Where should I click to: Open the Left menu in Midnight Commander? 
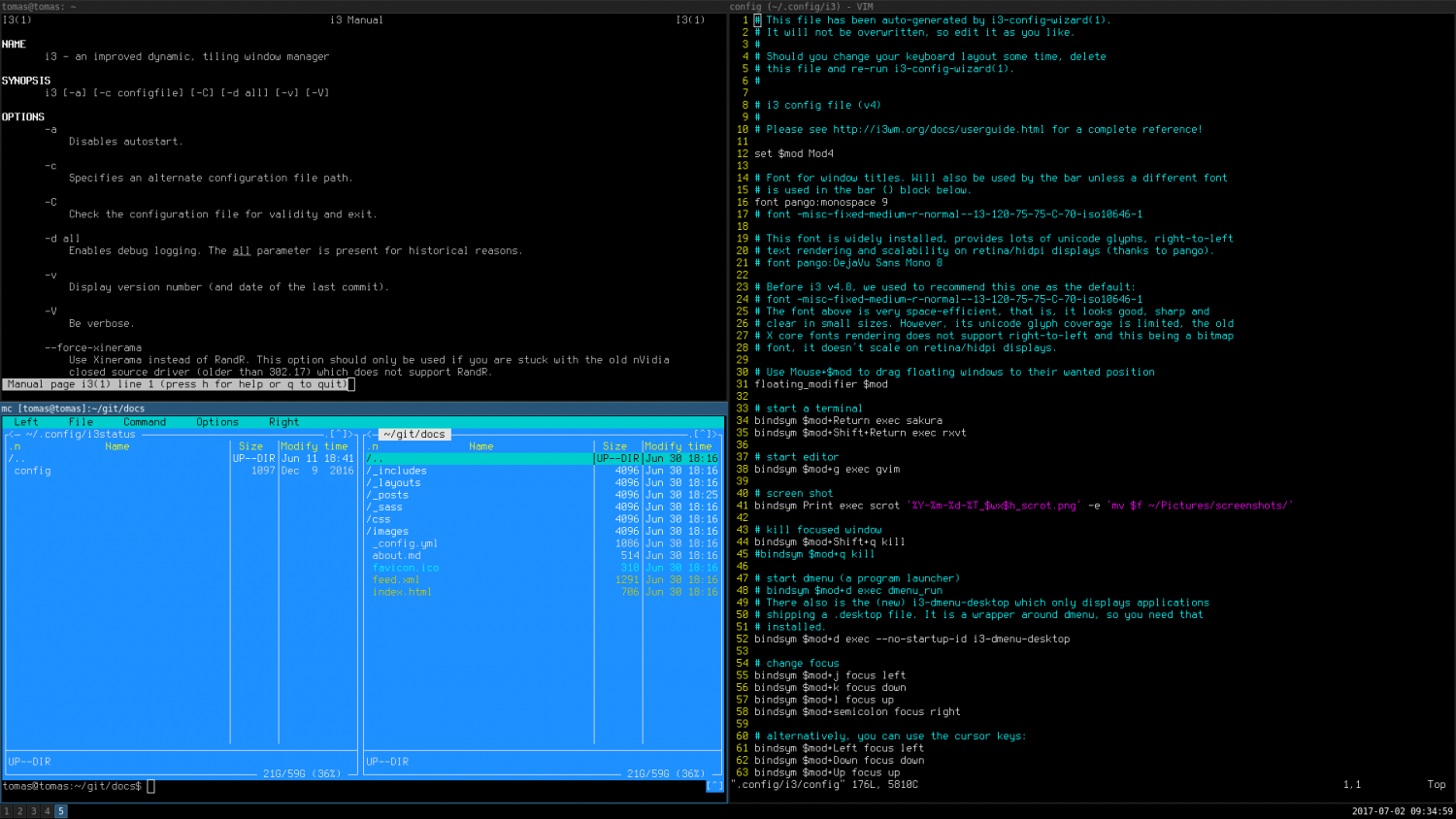[26, 422]
